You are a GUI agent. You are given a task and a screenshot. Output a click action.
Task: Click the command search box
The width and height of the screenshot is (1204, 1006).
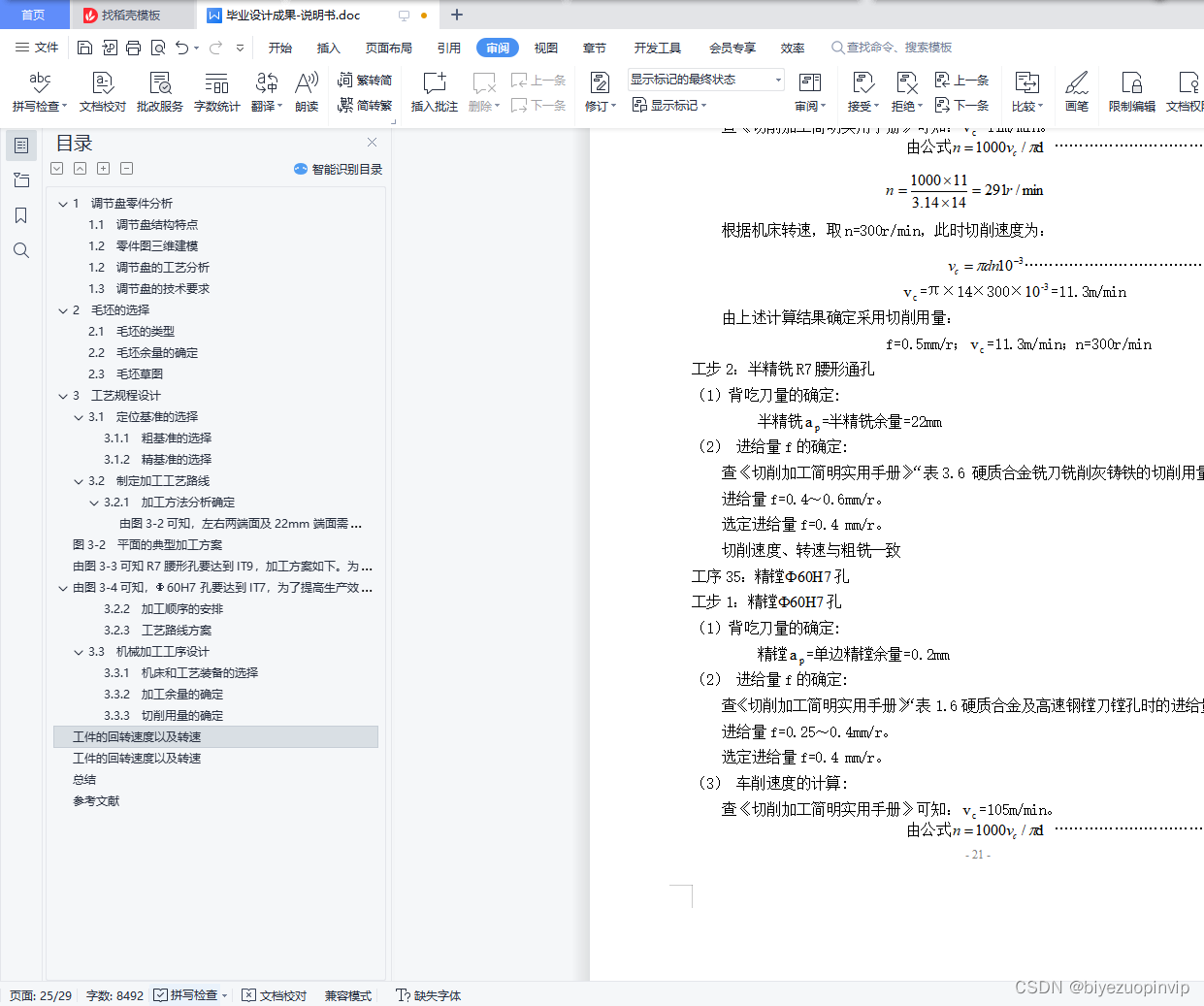tap(893, 48)
